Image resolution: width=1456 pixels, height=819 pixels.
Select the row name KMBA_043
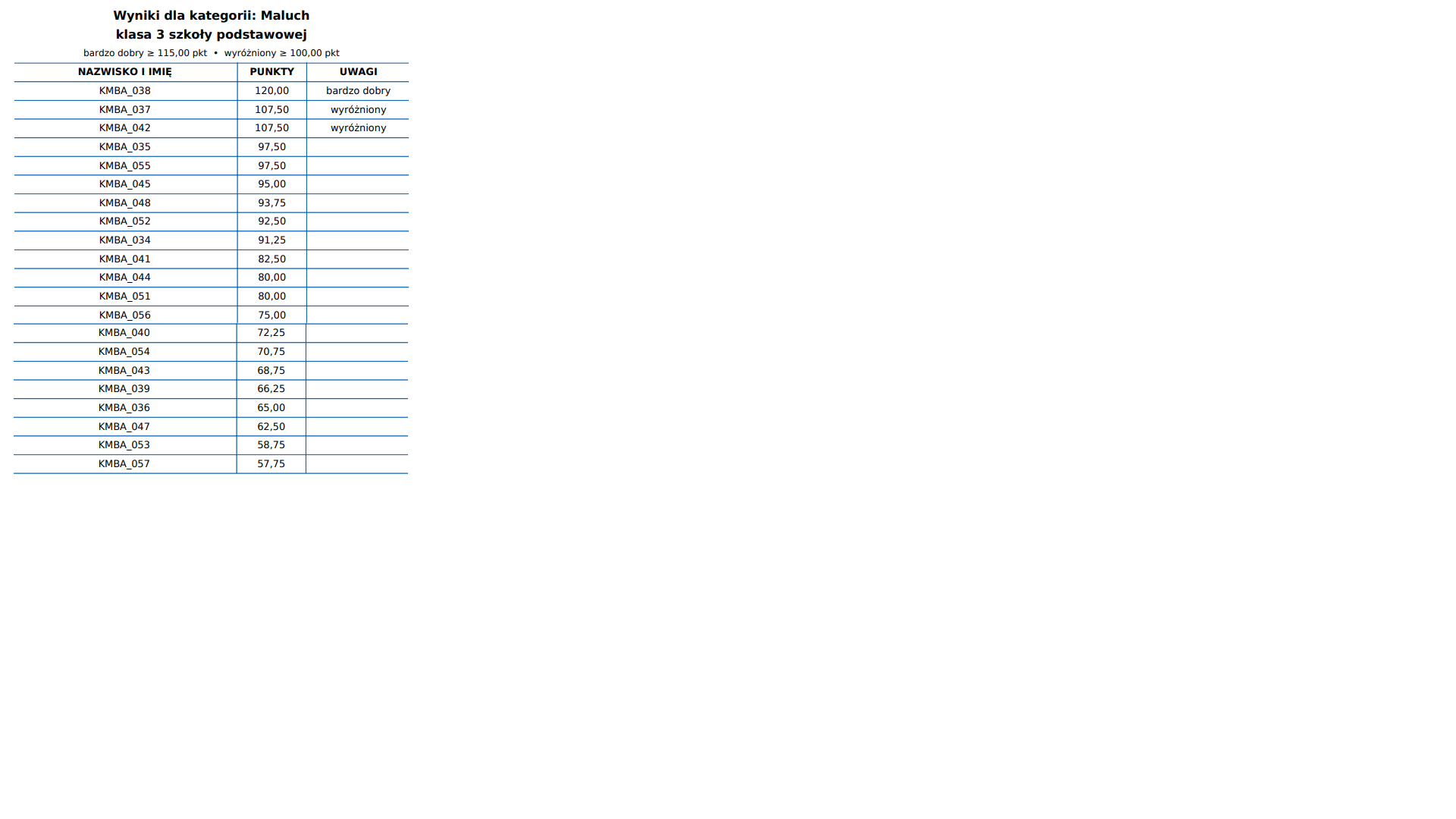[124, 371]
